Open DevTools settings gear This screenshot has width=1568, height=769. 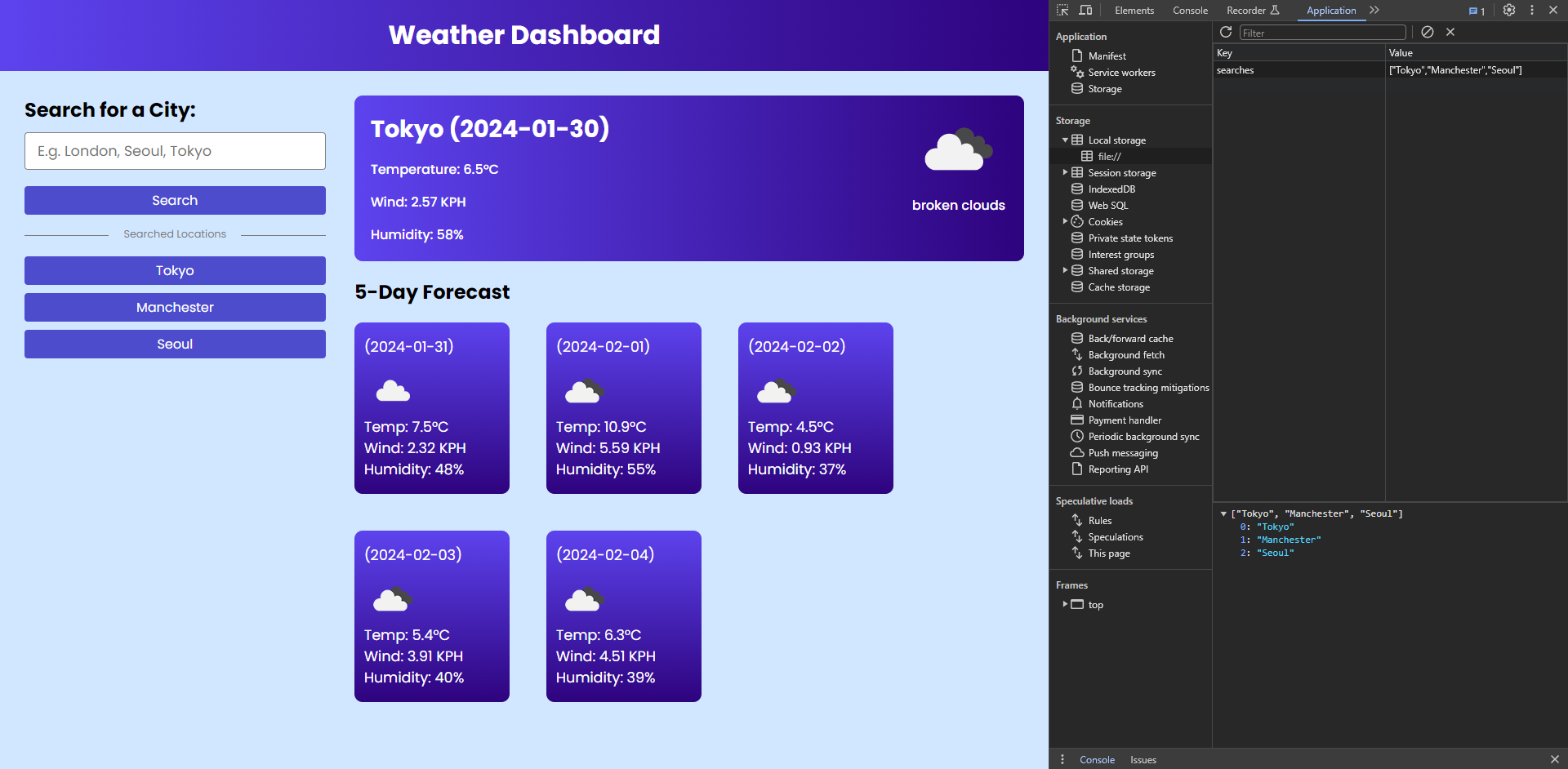1509,11
